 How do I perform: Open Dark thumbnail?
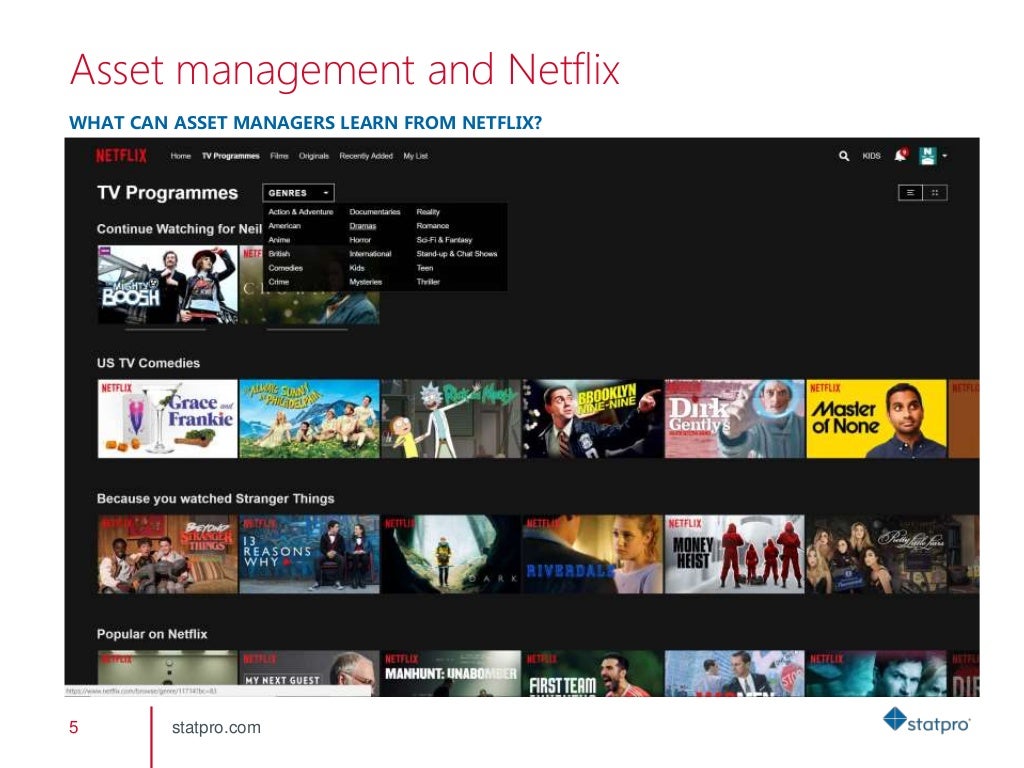point(451,554)
